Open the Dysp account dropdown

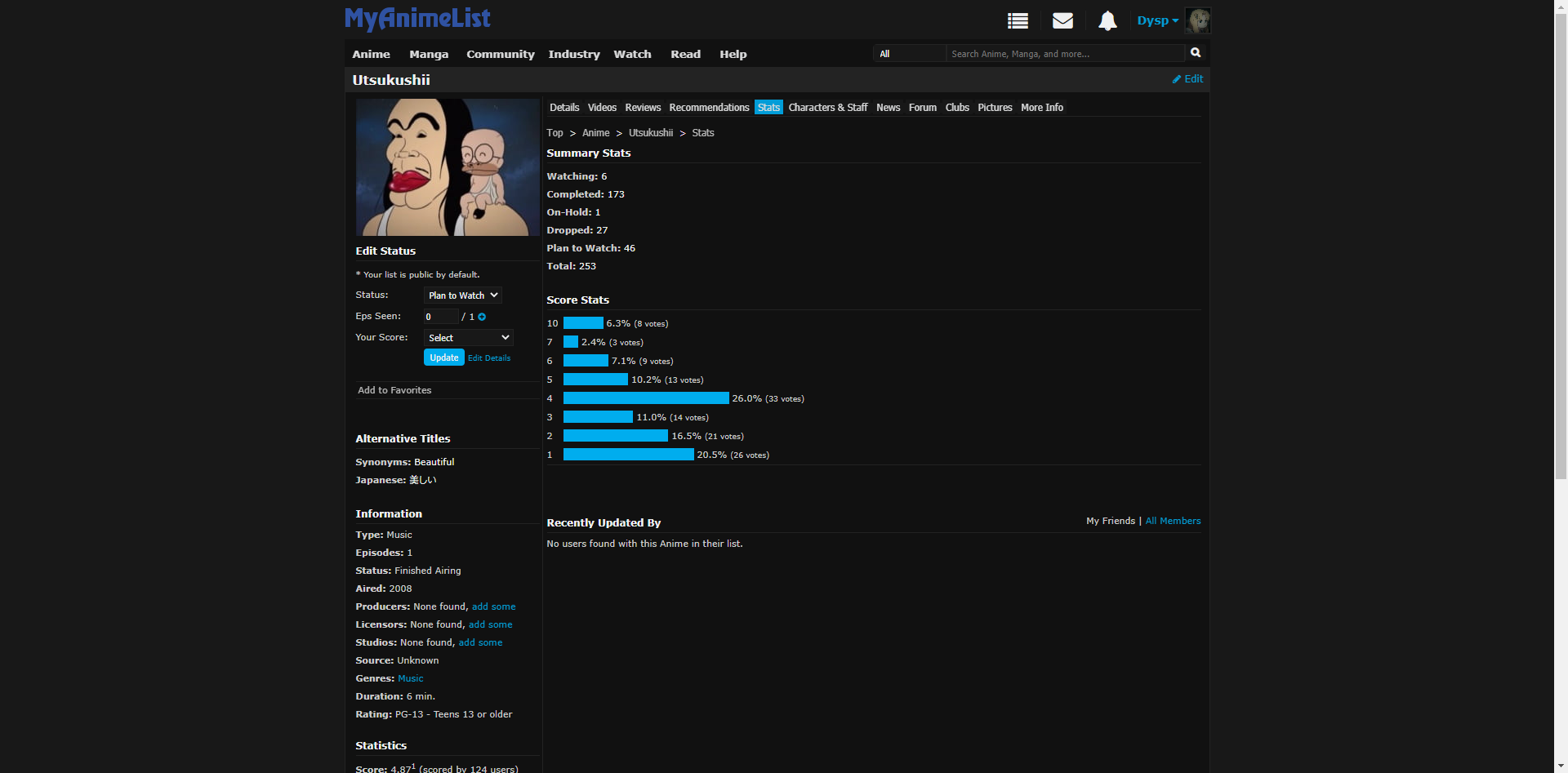point(1157,21)
